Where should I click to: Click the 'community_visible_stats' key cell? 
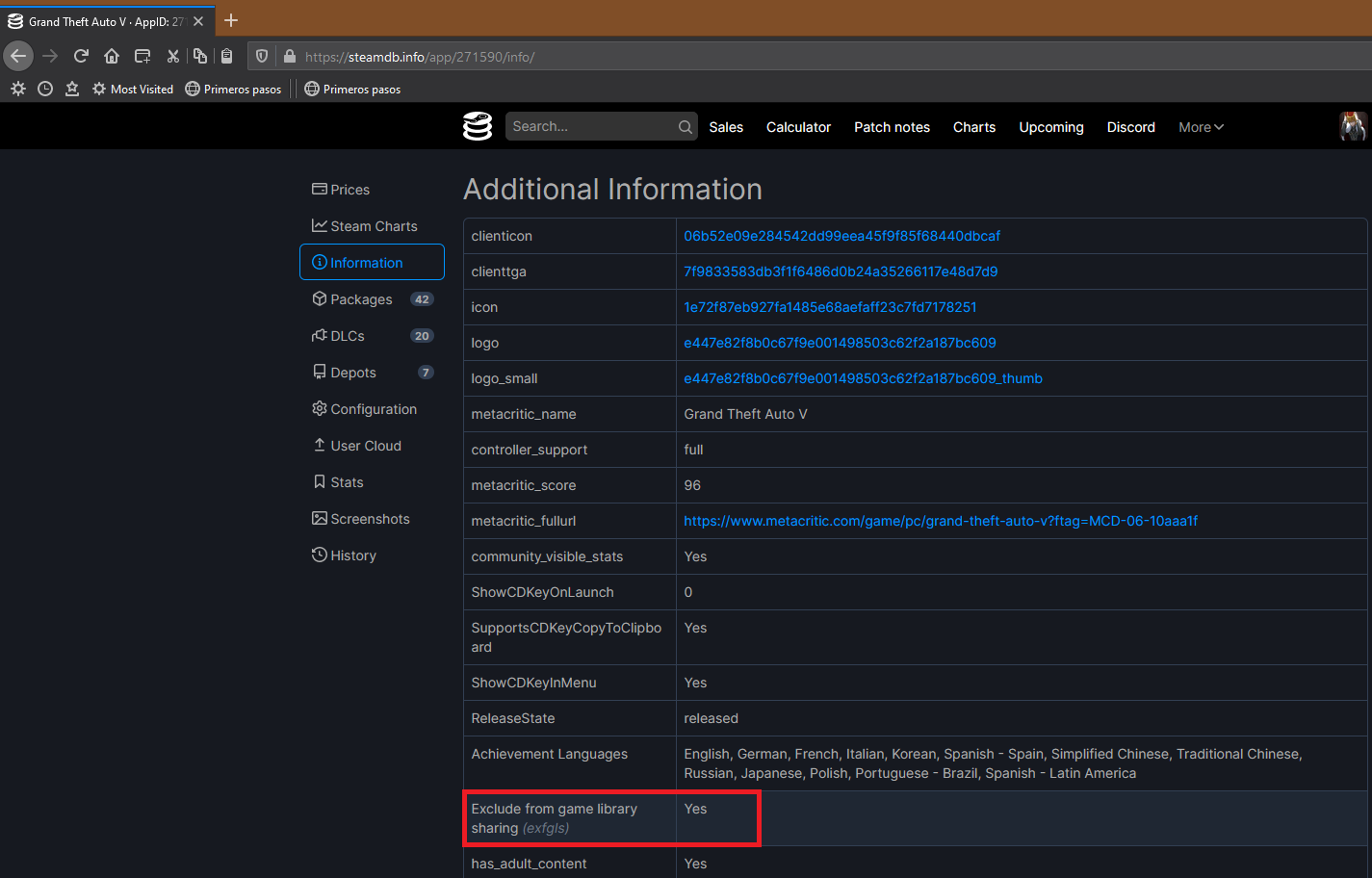[x=570, y=556]
